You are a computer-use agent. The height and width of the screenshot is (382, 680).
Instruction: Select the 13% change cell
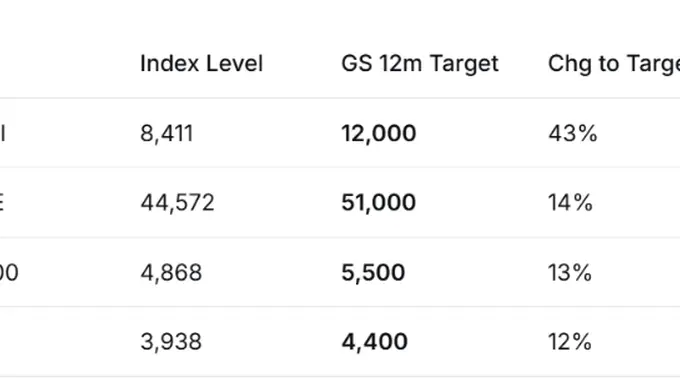[570, 272]
